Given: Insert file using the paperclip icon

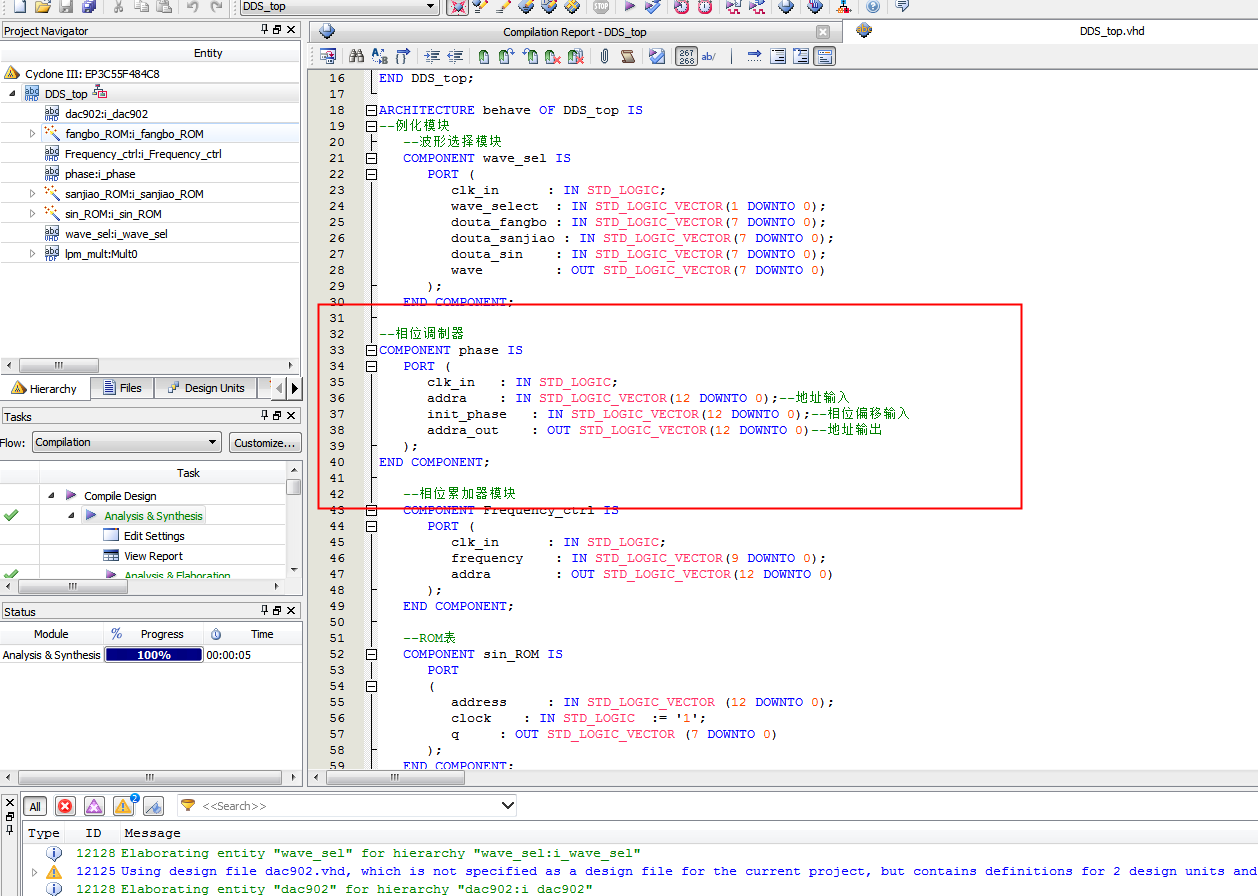Looking at the screenshot, I should click(x=604, y=56).
